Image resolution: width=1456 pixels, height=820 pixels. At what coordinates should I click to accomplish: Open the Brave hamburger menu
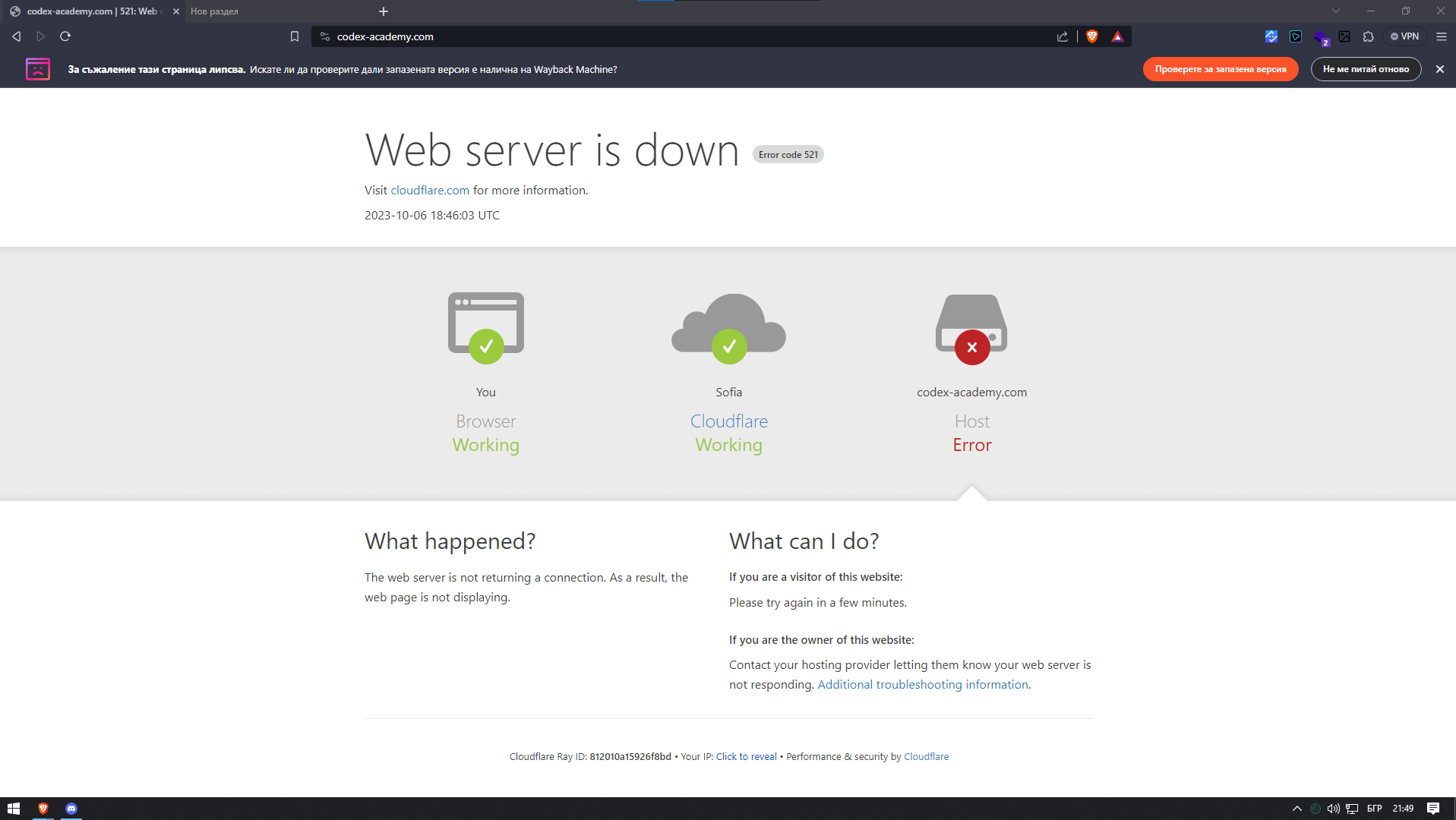(1442, 36)
